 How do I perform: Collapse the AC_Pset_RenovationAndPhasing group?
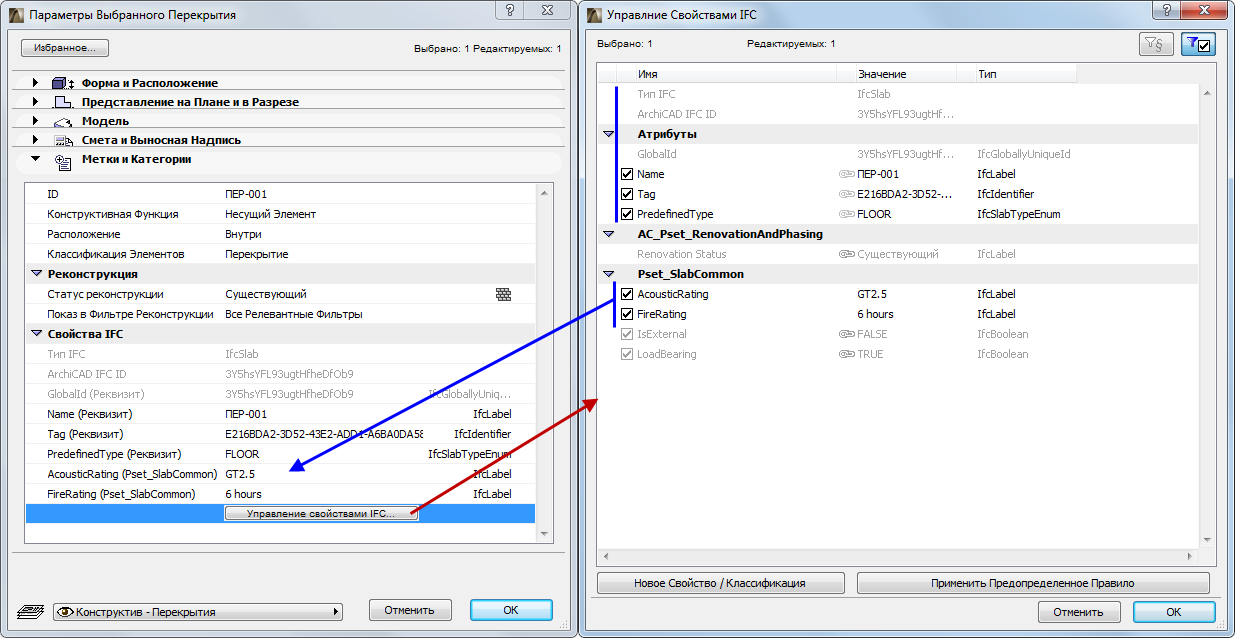click(x=608, y=234)
